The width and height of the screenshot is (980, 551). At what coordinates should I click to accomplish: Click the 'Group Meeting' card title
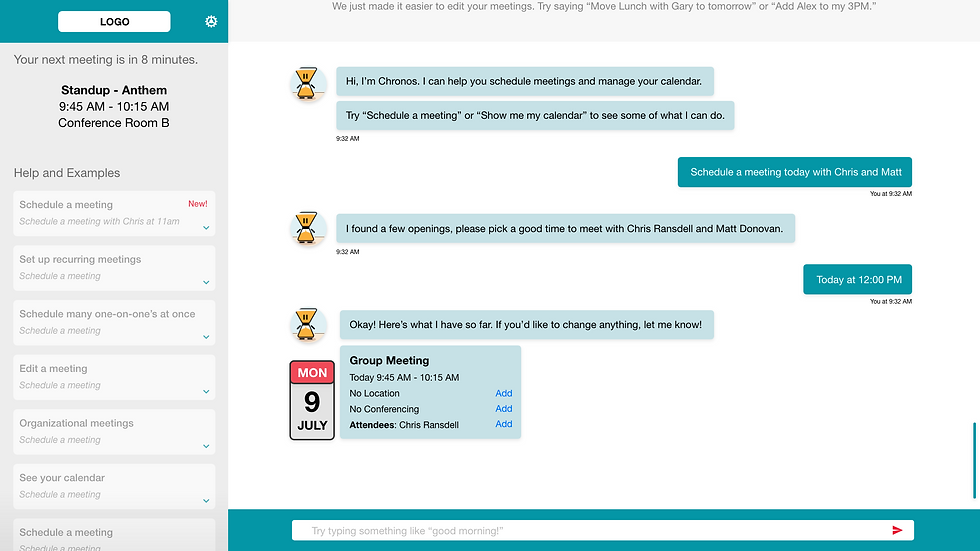(389, 360)
